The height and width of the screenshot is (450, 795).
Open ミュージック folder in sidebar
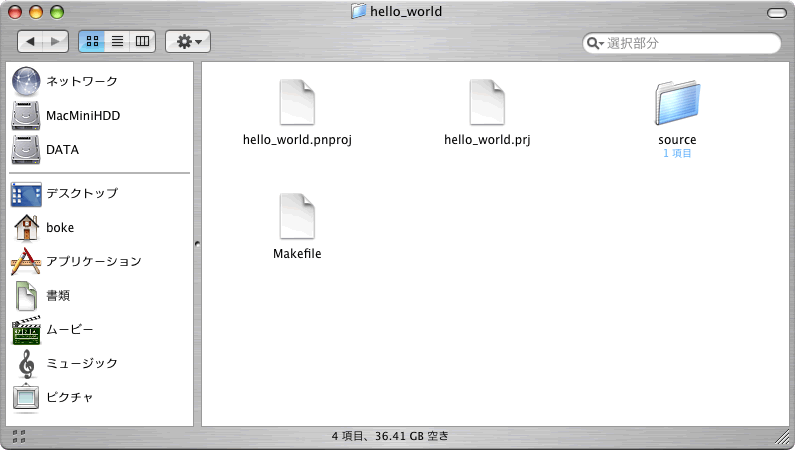65,363
